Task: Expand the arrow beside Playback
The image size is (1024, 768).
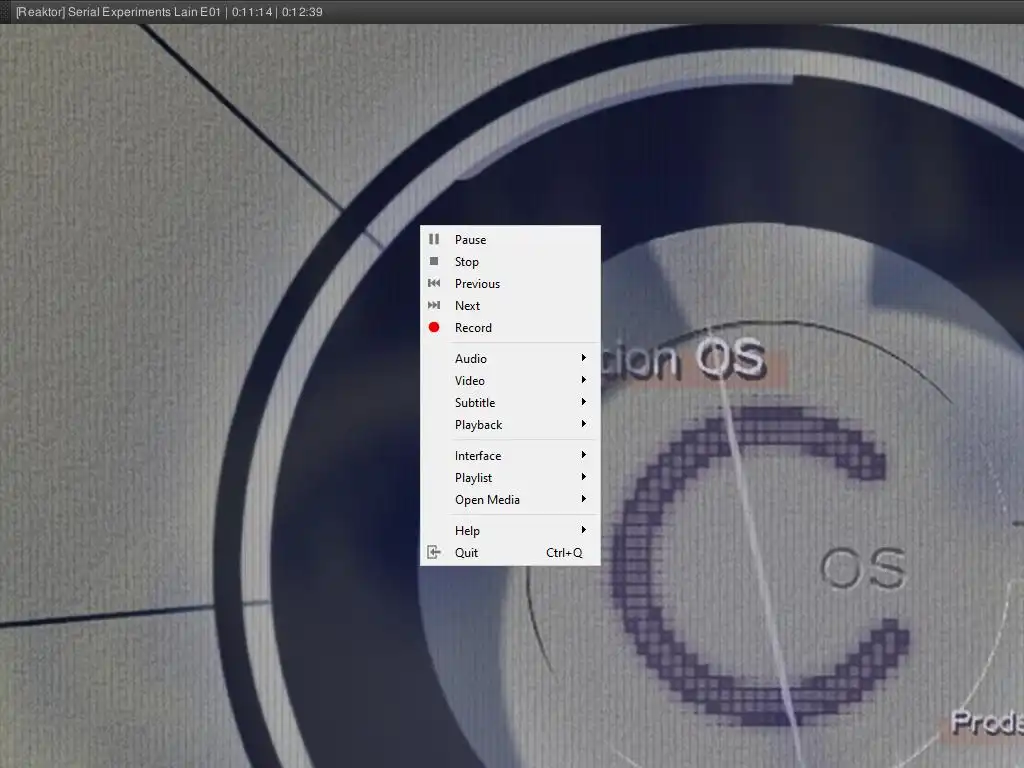Action: [x=583, y=424]
